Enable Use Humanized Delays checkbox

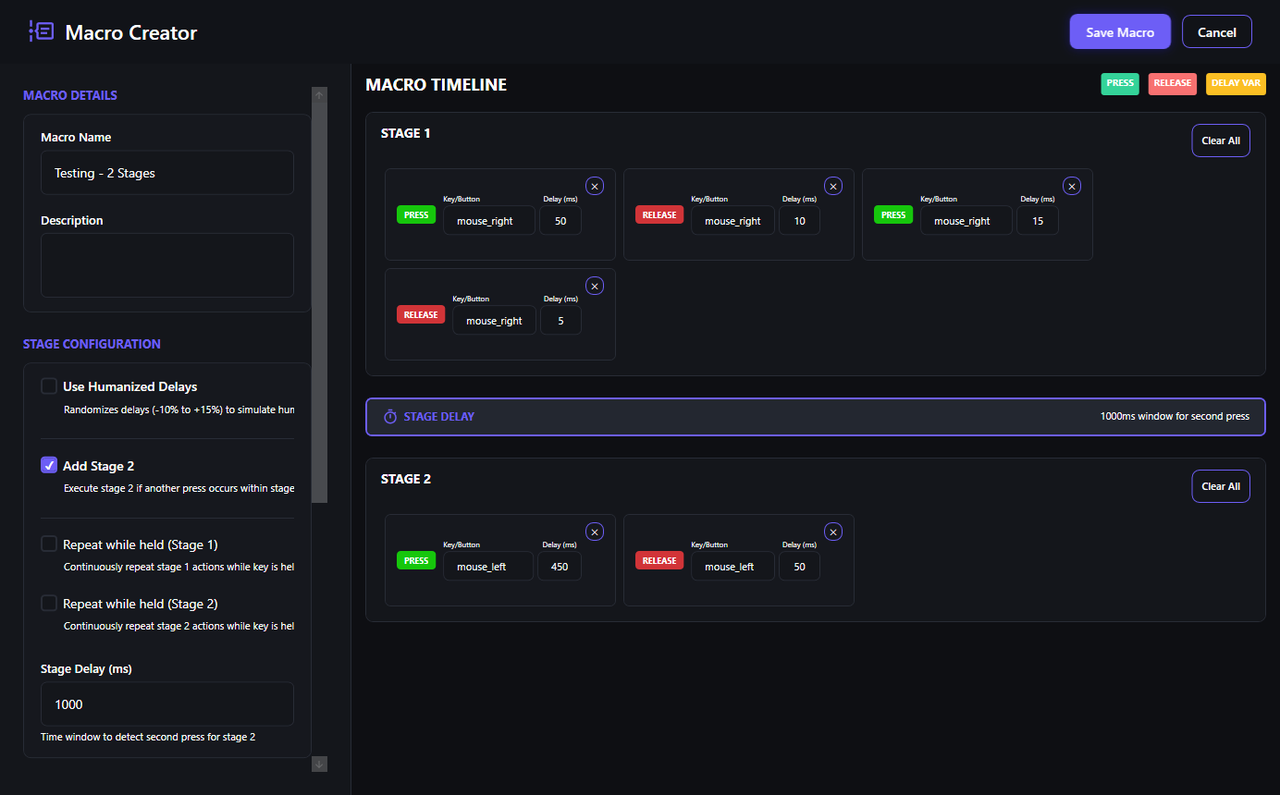(49, 386)
